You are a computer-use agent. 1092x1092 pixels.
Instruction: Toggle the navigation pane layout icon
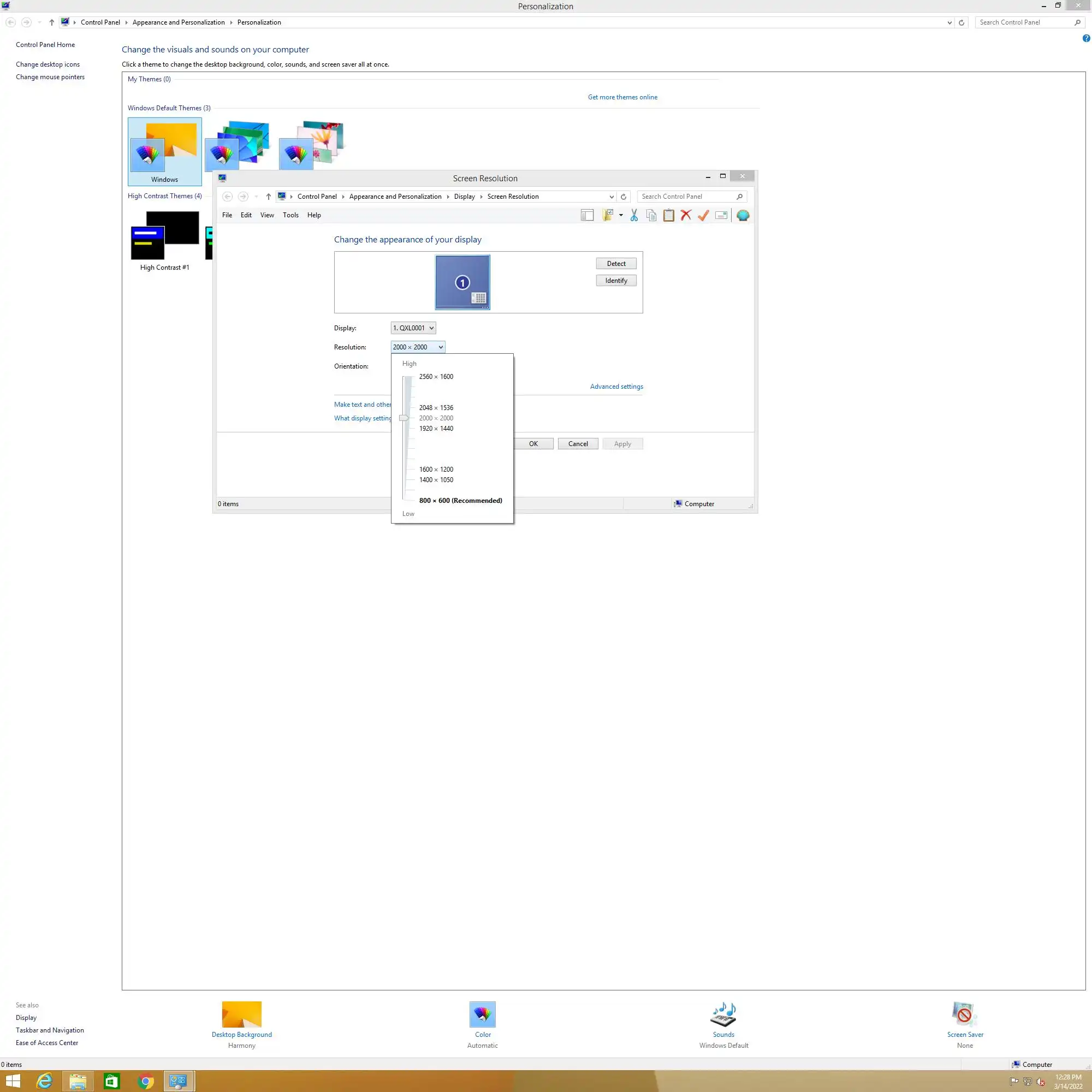(587, 215)
